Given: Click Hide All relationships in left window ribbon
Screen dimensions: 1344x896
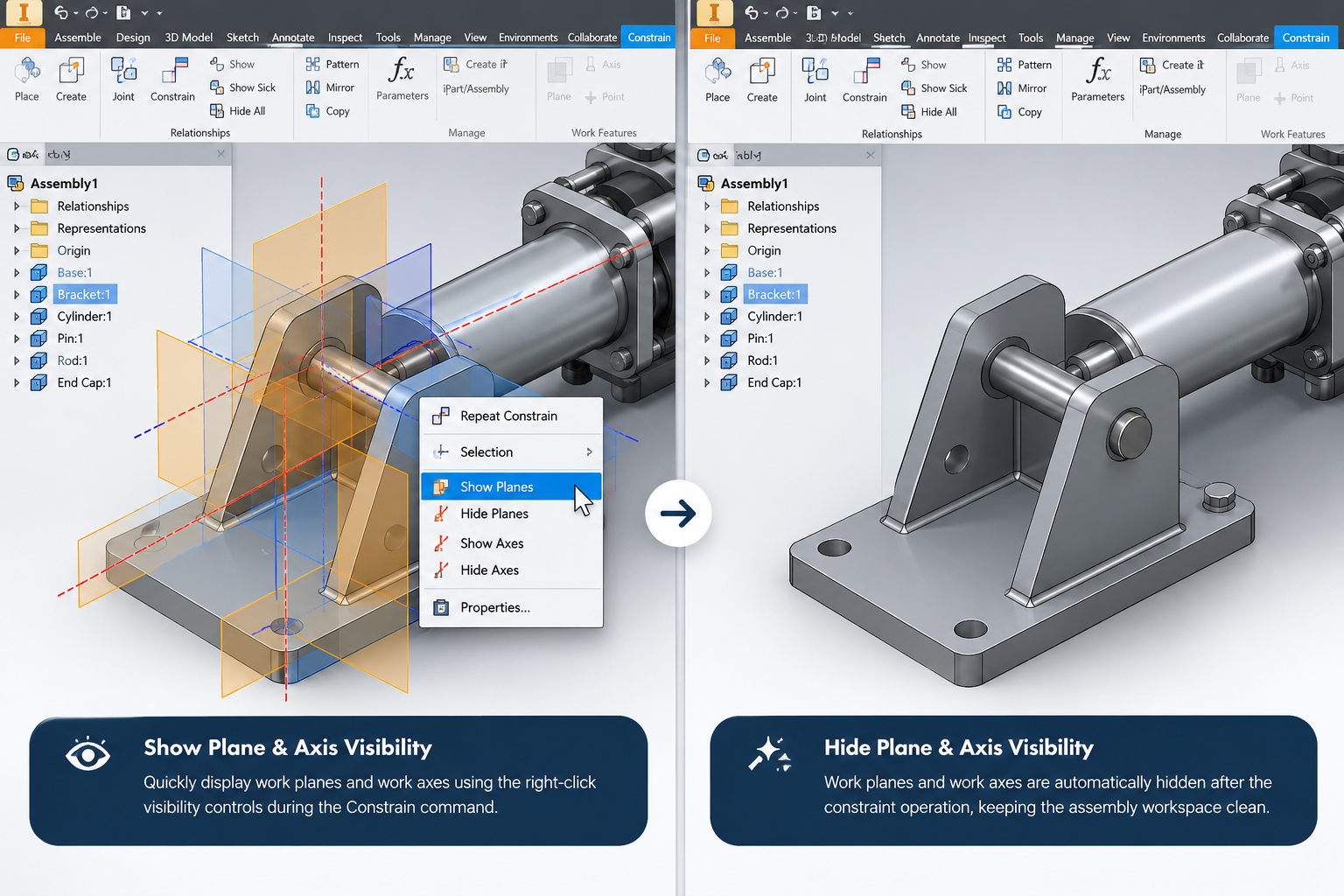Looking at the screenshot, I should point(238,111).
